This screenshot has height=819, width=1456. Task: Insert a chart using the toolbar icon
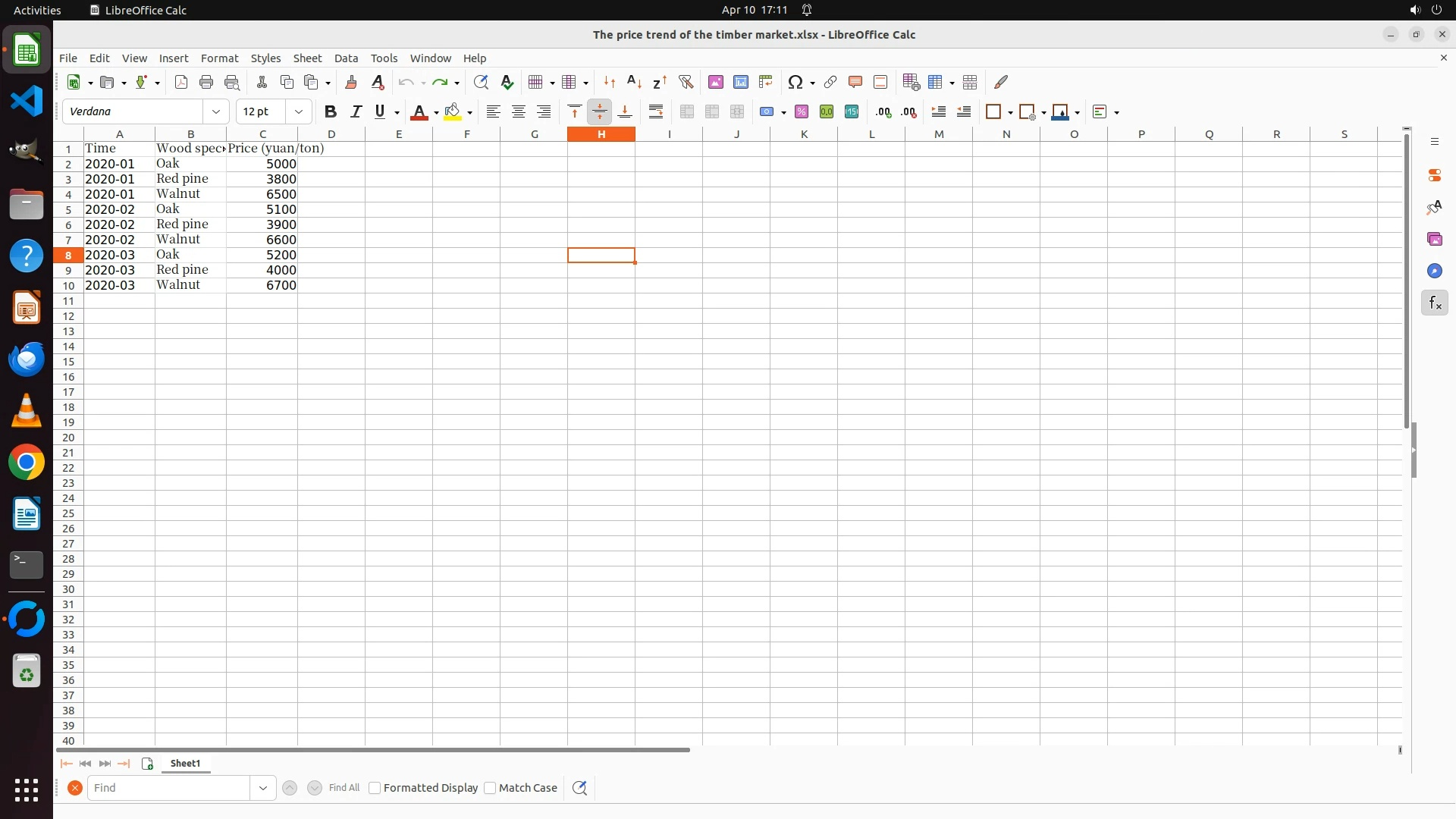(x=741, y=82)
